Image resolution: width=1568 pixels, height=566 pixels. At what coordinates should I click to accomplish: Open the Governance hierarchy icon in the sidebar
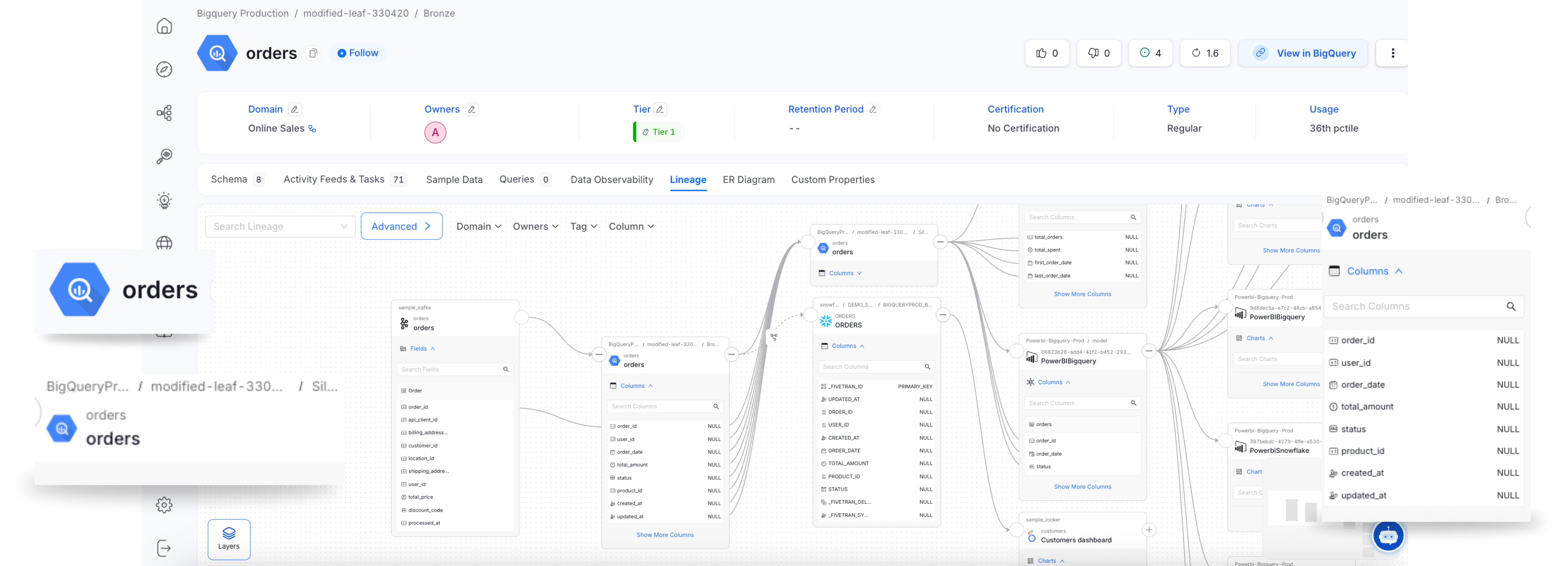(x=164, y=113)
